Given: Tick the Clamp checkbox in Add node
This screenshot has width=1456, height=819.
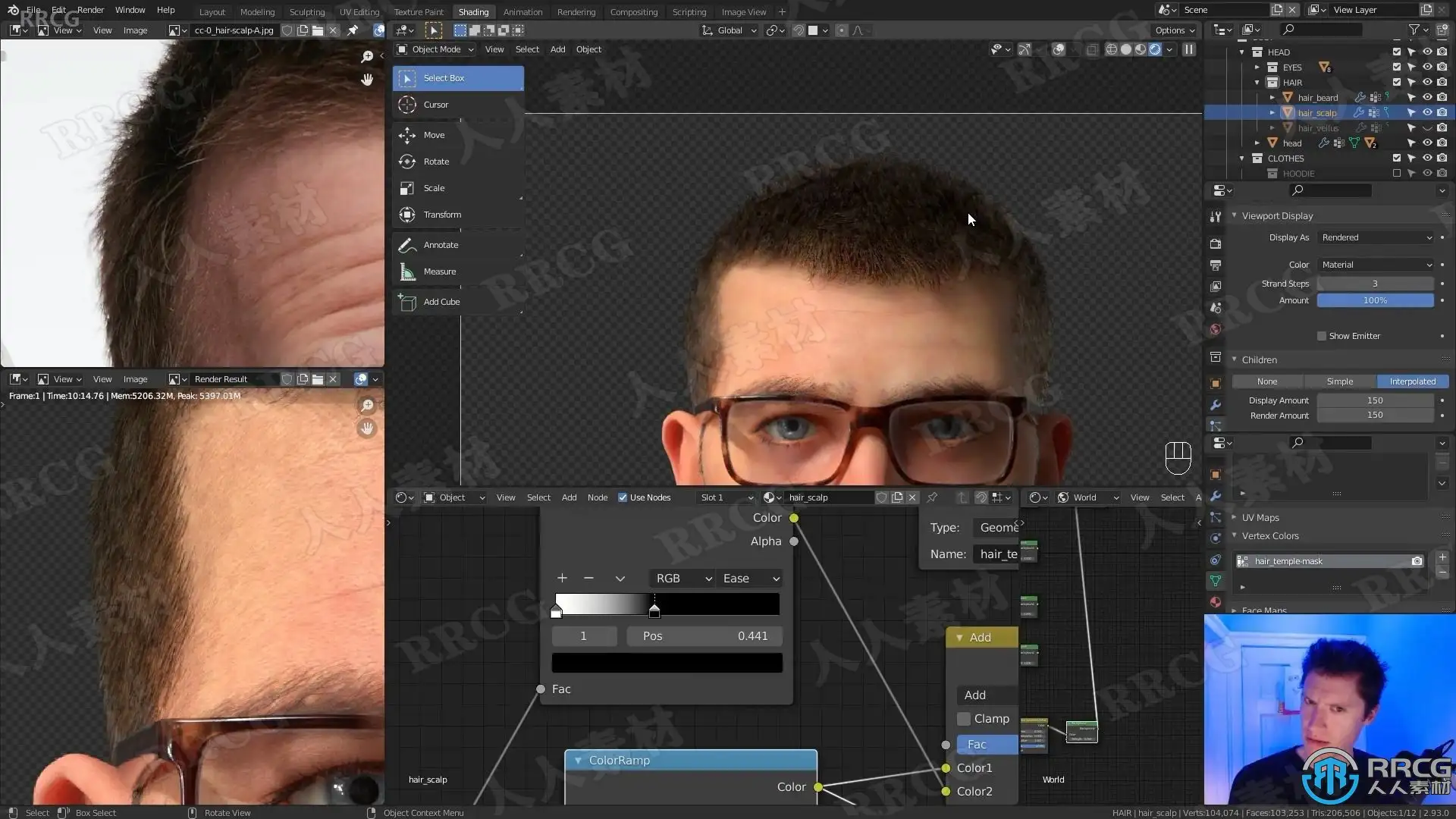Looking at the screenshot, I should tap(964, 719).
